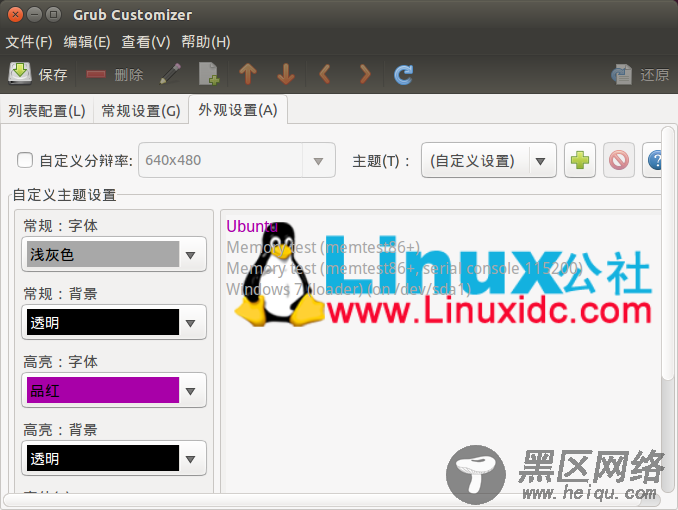
Task: Click the new entry document icon
Action: tap(209, 74)
